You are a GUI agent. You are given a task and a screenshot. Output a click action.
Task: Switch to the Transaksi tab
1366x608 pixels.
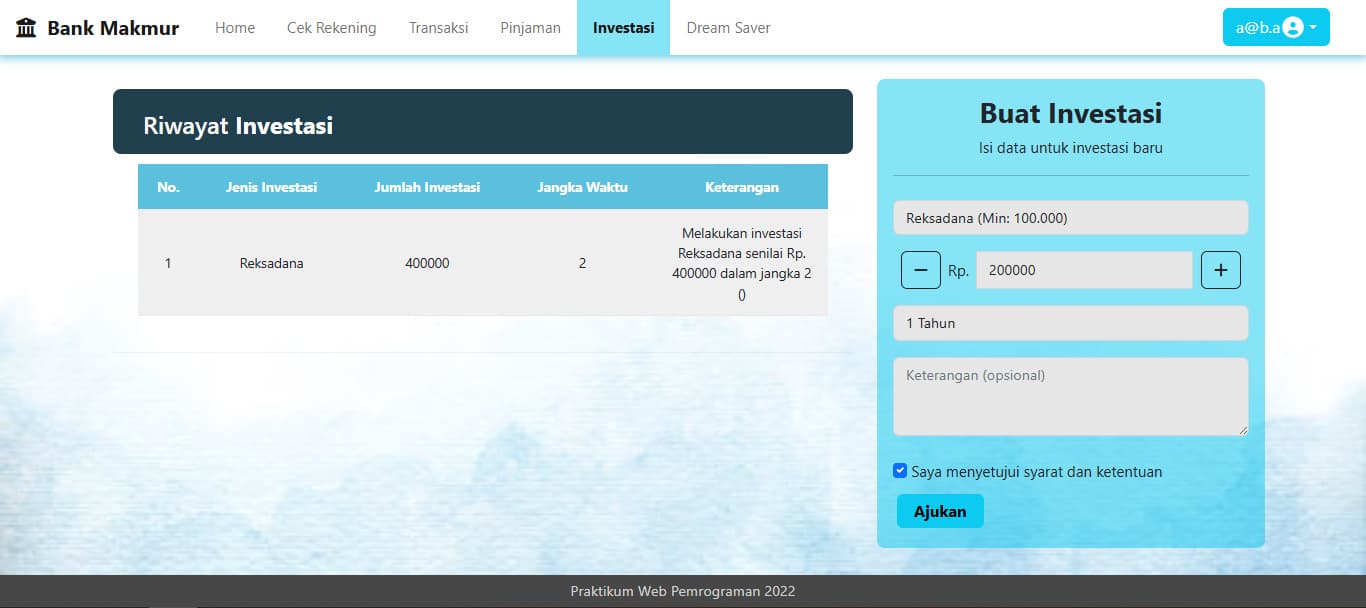tap(438, 27)
